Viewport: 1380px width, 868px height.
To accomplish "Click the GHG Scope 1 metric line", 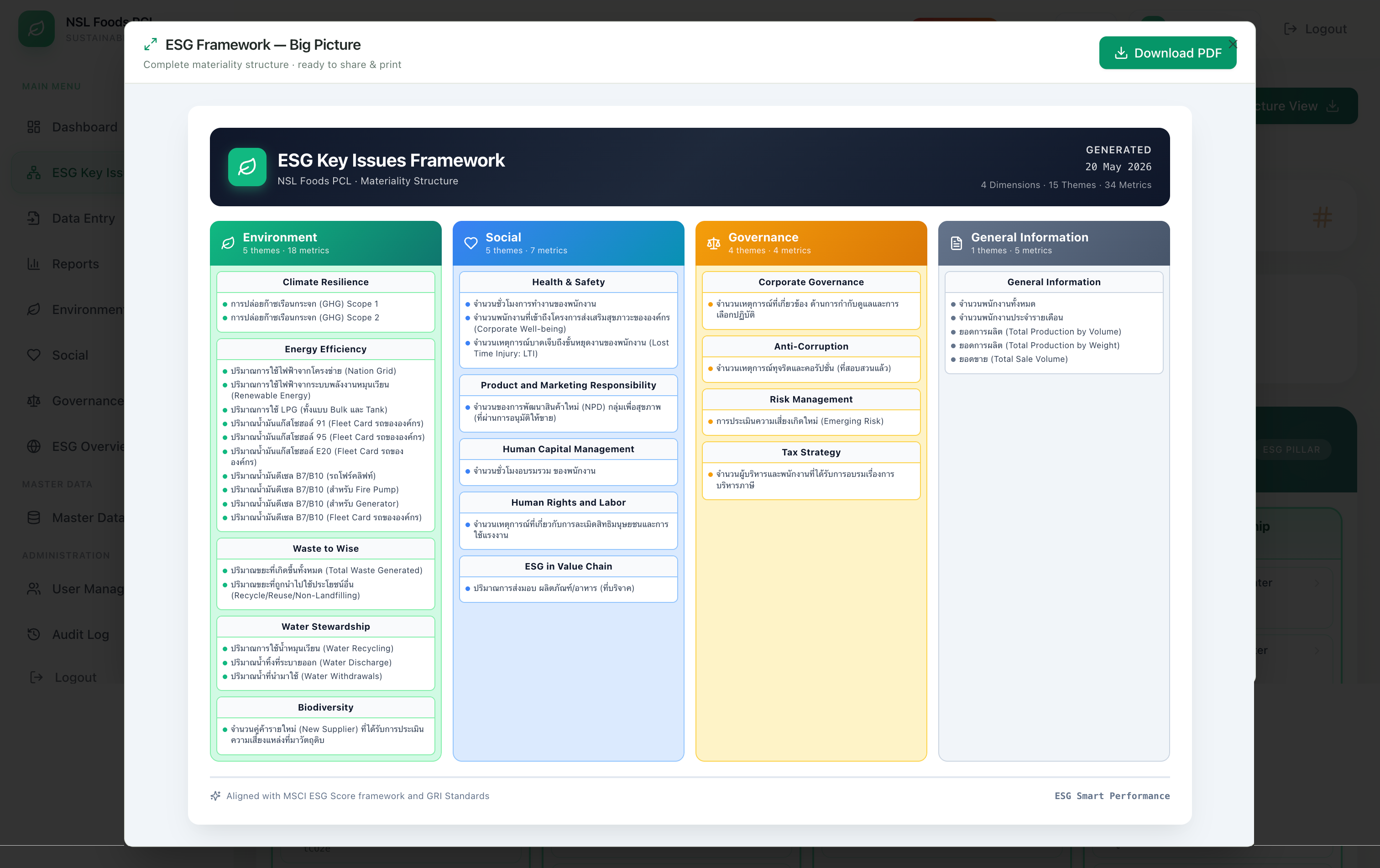I will (304, 303).
